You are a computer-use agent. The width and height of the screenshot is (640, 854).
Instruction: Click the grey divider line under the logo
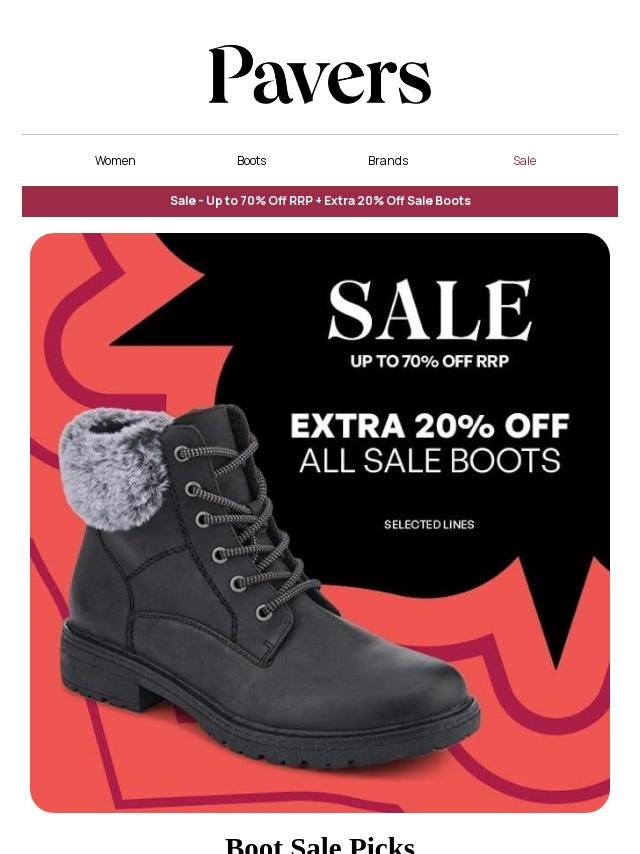(320, 135)
